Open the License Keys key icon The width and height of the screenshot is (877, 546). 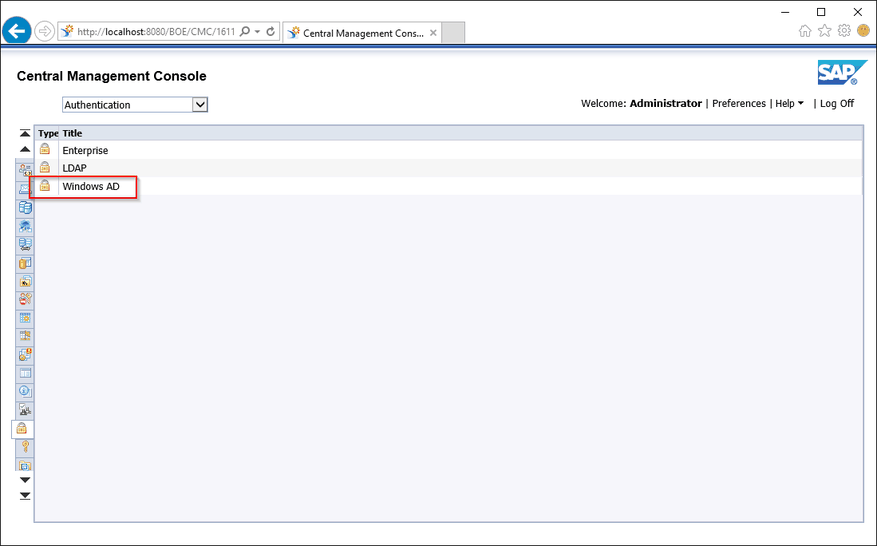coord(25,446)
